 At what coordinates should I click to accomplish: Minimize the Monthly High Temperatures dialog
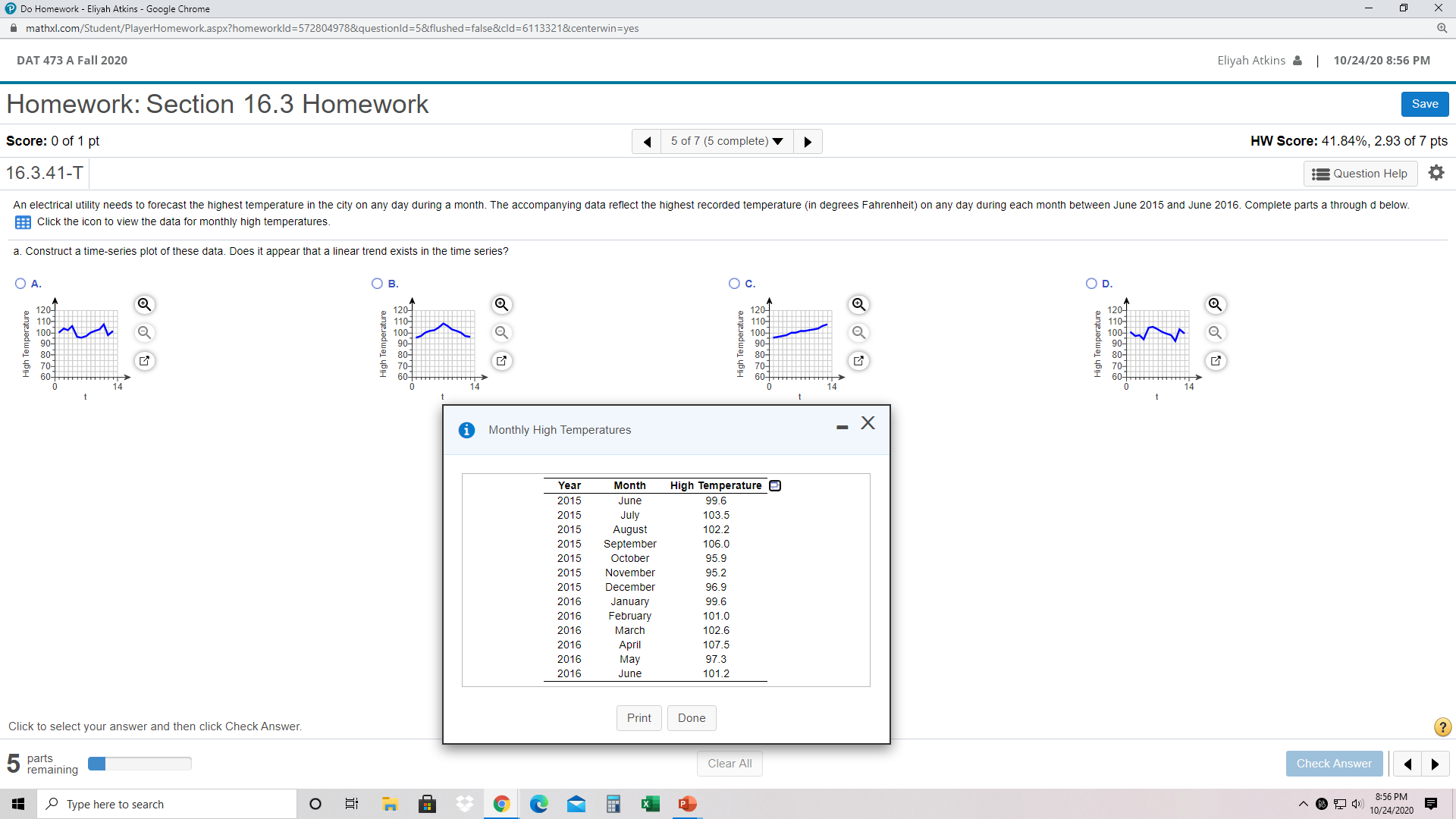click(x=842, y=428)
